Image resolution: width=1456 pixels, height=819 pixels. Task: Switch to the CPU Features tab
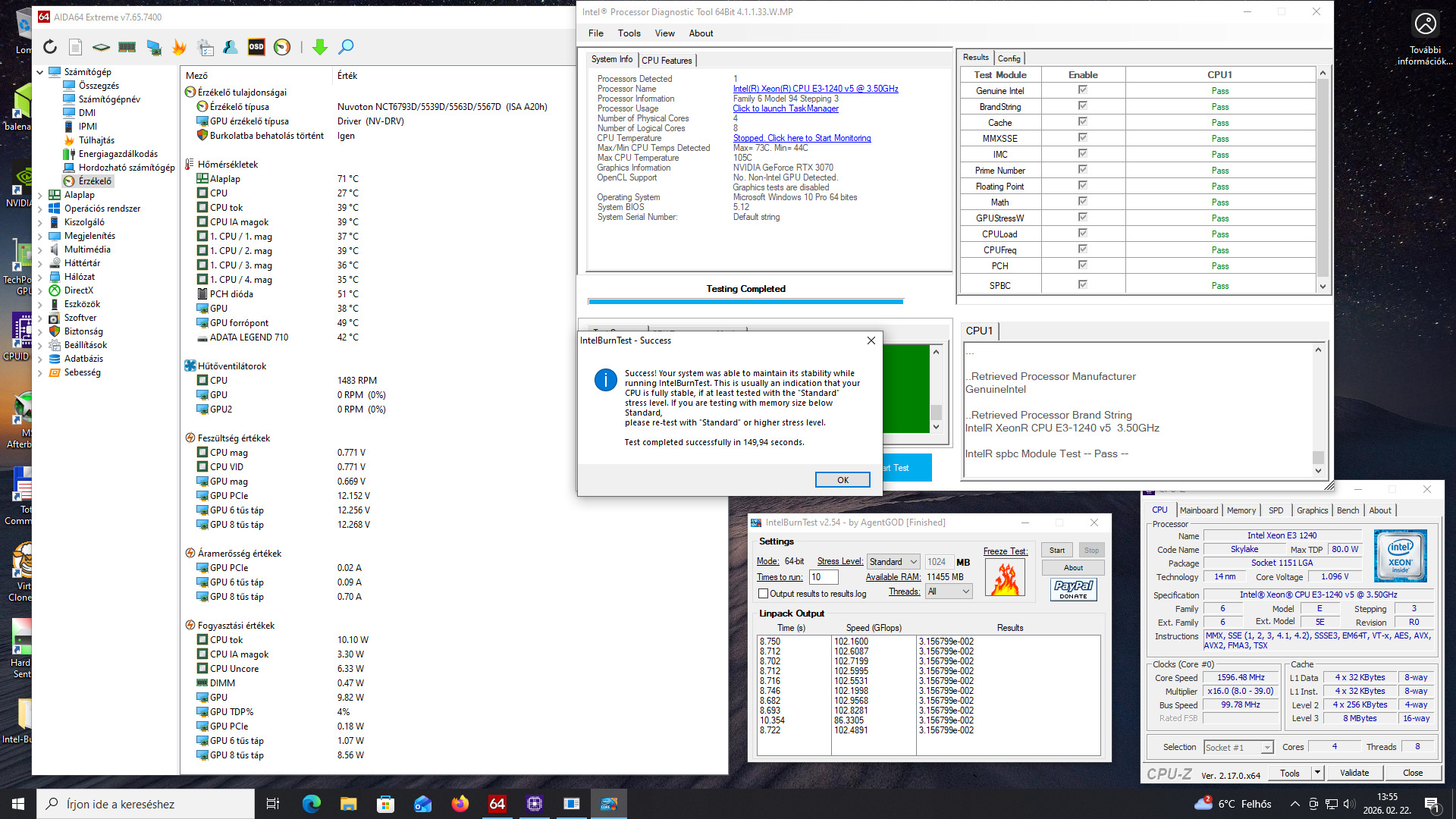667,60
